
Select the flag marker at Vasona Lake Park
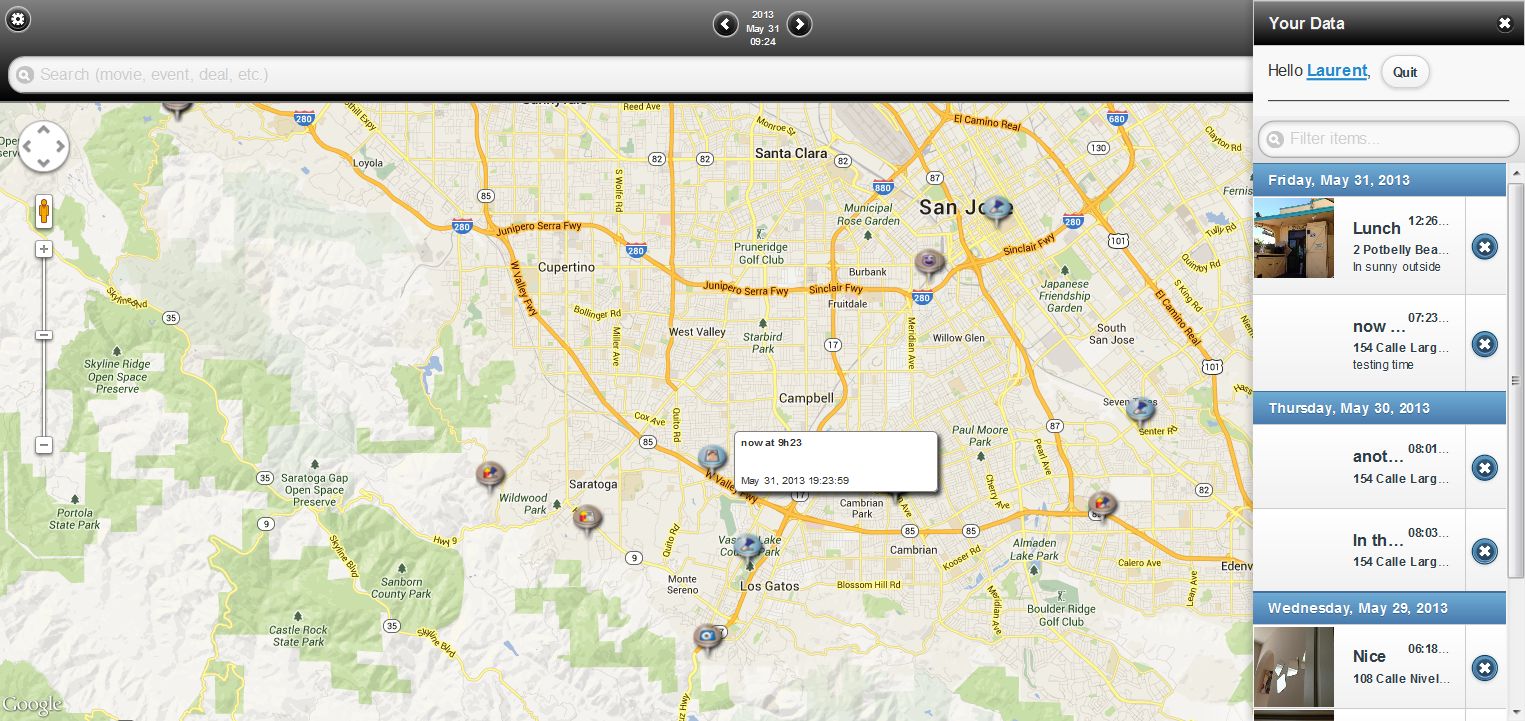(x=748, y=546)
